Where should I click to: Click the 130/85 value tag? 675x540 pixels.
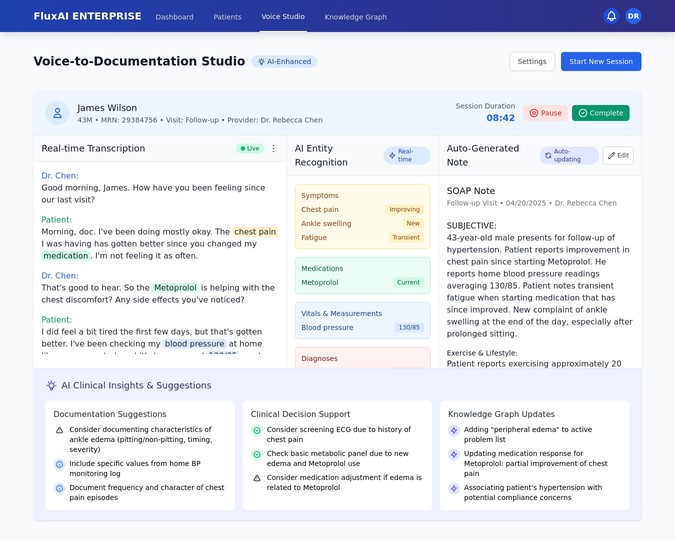tap(409, 327)
